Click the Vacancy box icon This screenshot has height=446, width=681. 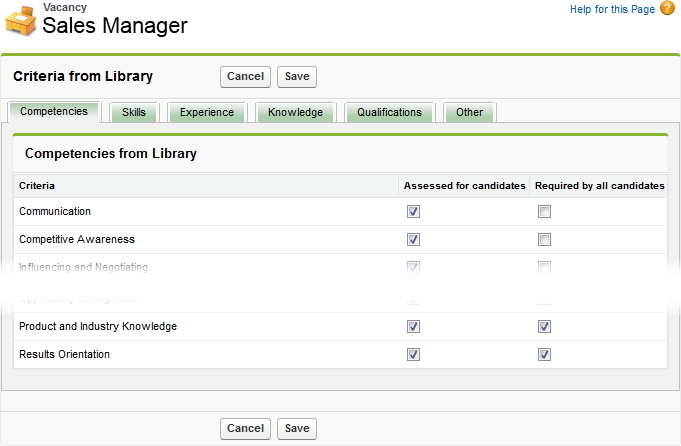pyautogui.click(x=21, y=22)
